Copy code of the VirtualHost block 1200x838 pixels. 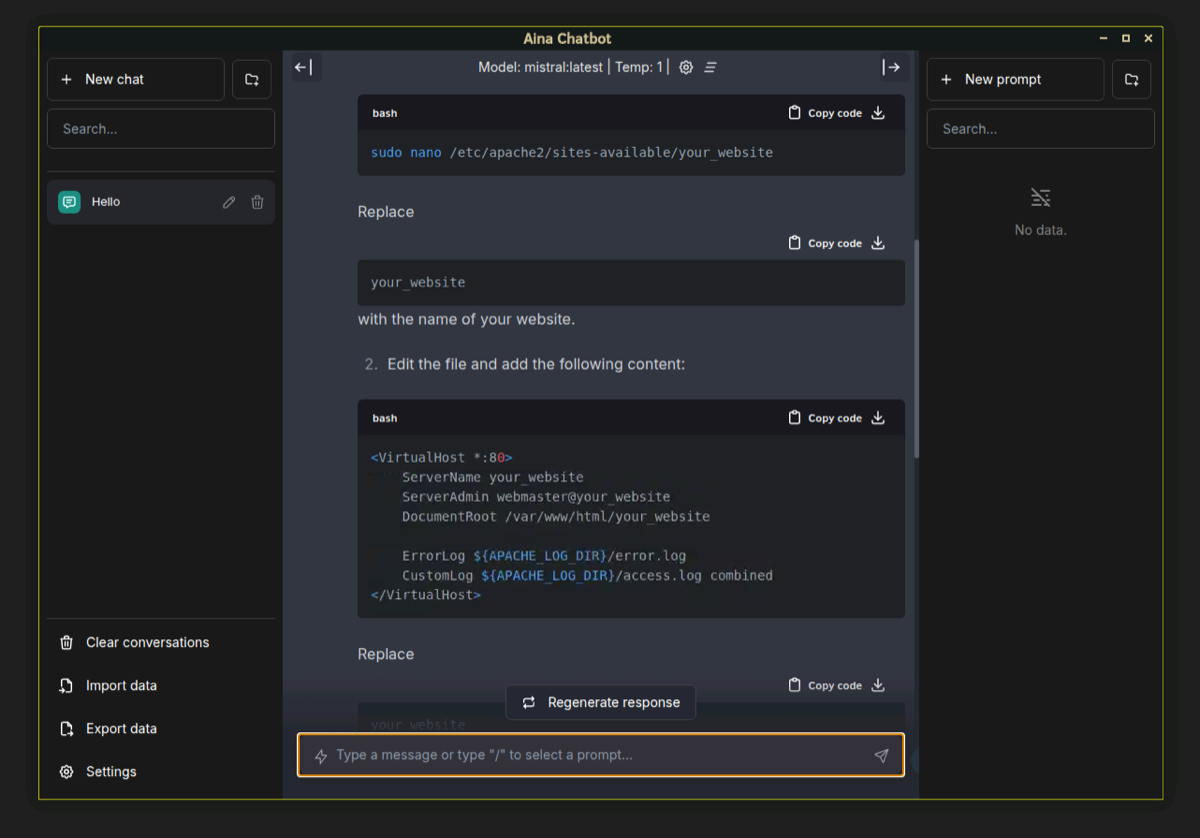pos(825,418)
